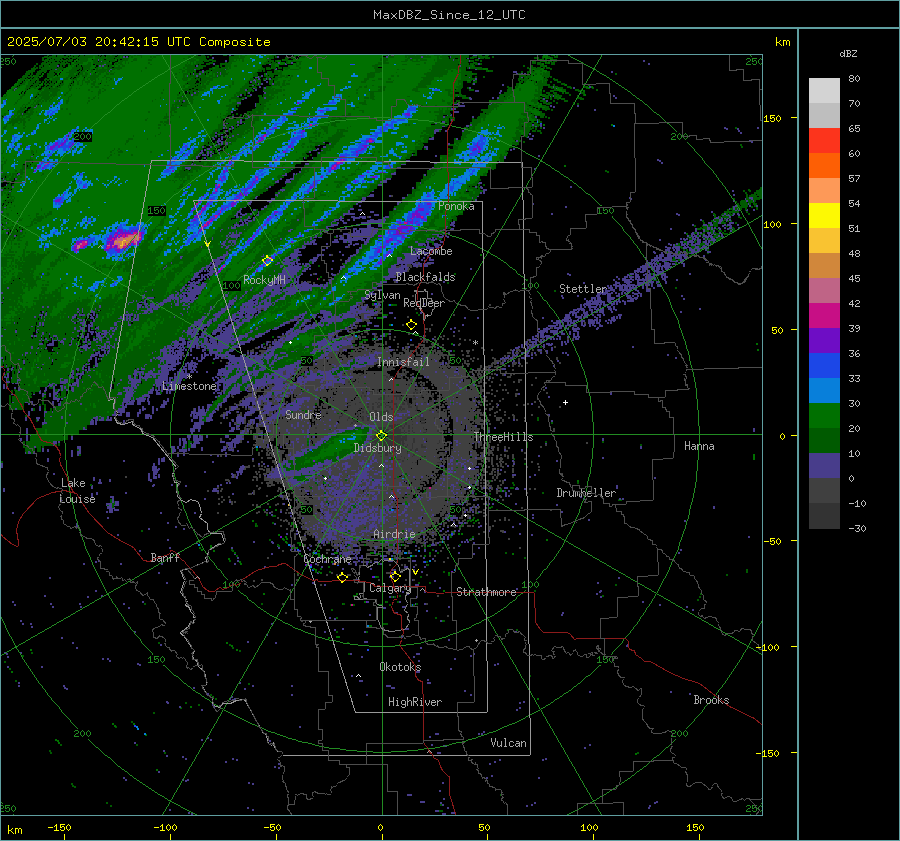
Task: Pick the bright green 20-30 dBZ legend swatch
Action: 824,416
